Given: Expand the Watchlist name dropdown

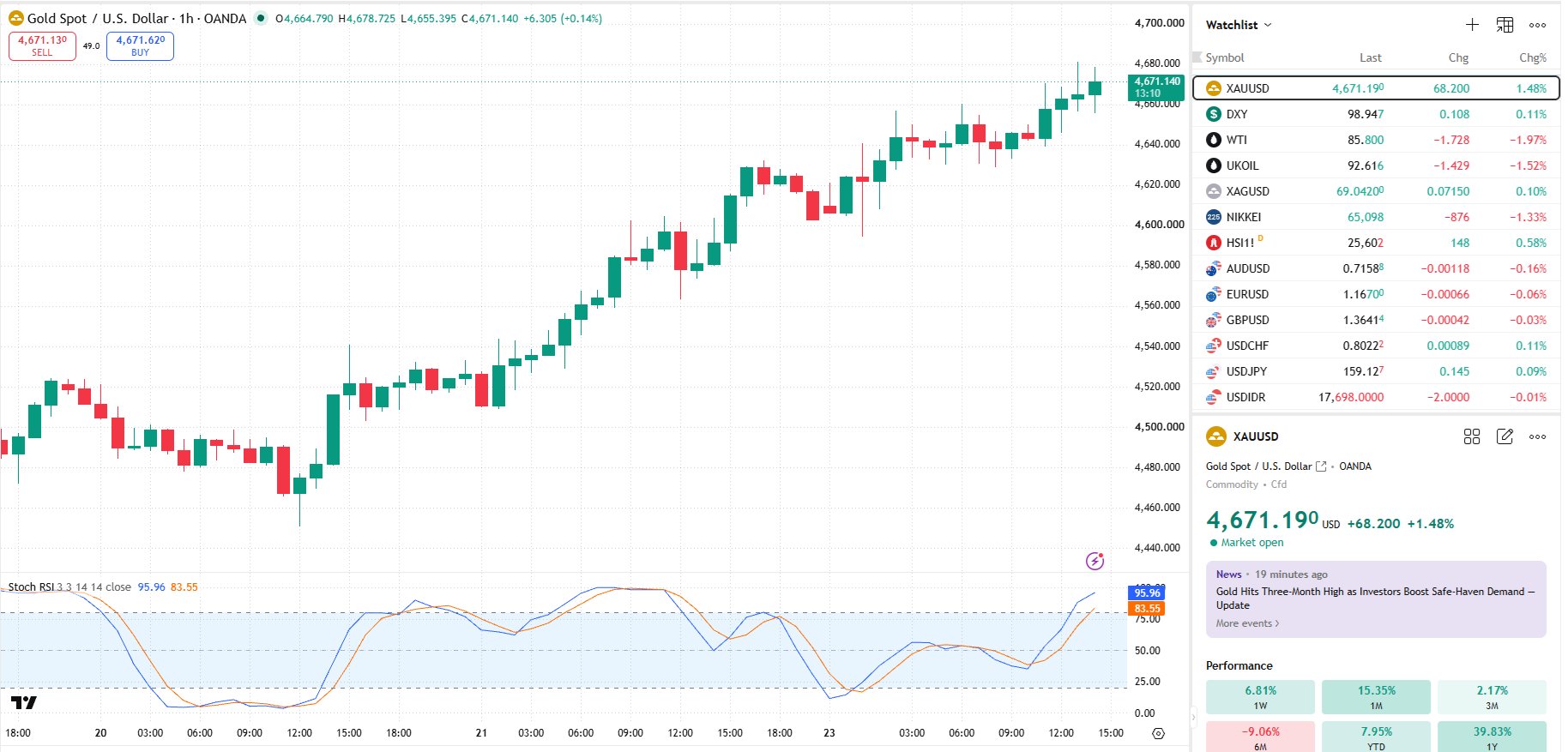Looking at the screenshot, I should [1239, 25].
